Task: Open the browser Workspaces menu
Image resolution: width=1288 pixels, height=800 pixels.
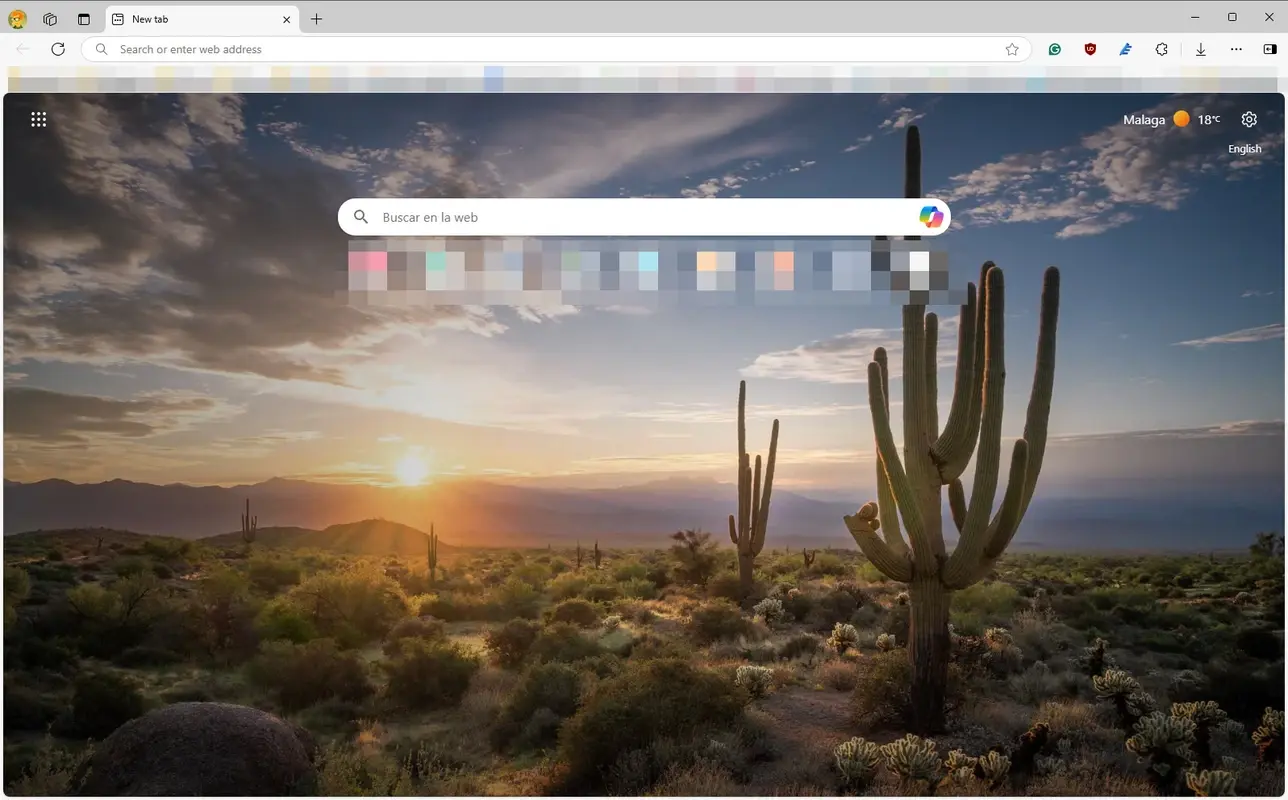Action: (49, 18)
